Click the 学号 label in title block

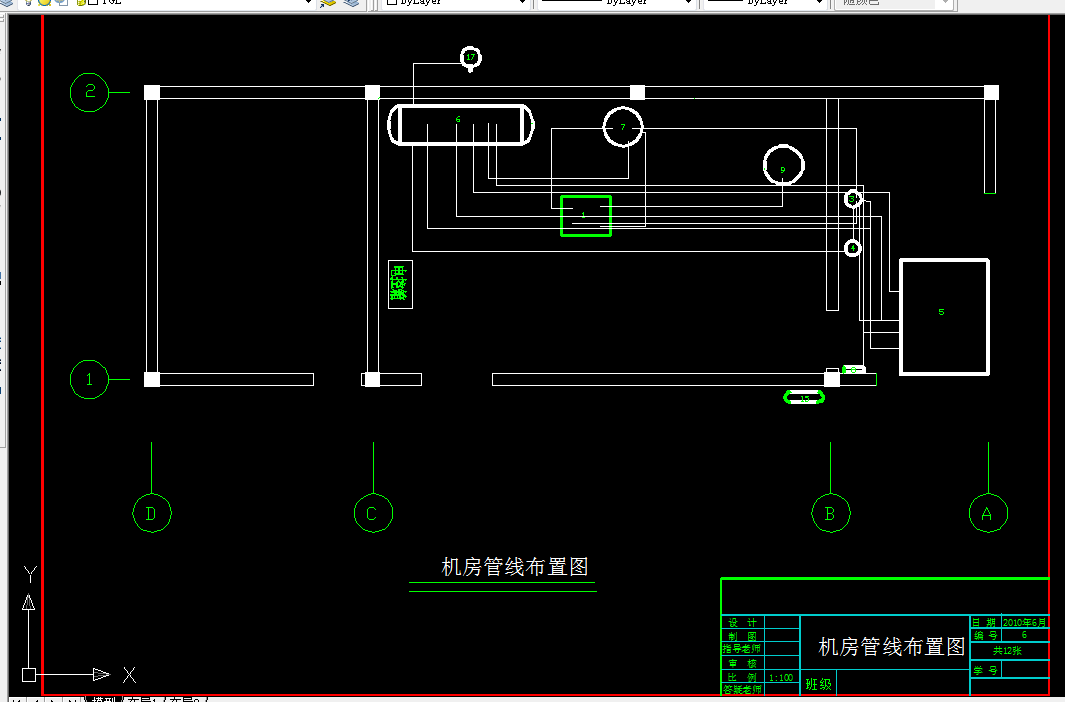tap(986, 670)
